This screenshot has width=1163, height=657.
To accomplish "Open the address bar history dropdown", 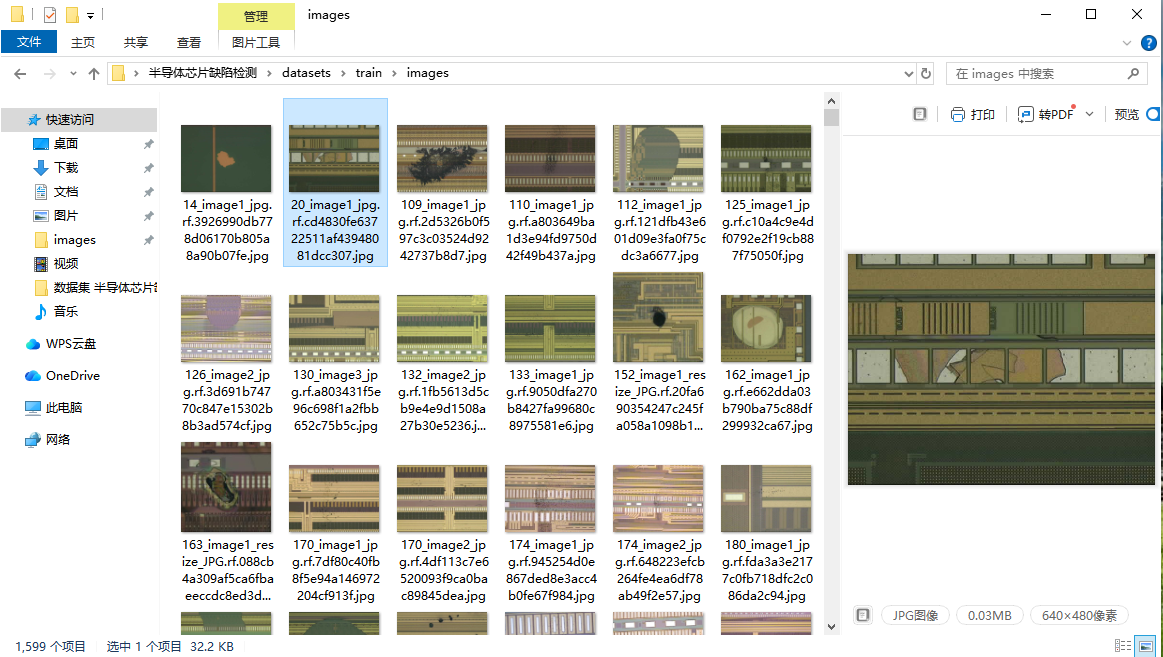I will 909,73.
